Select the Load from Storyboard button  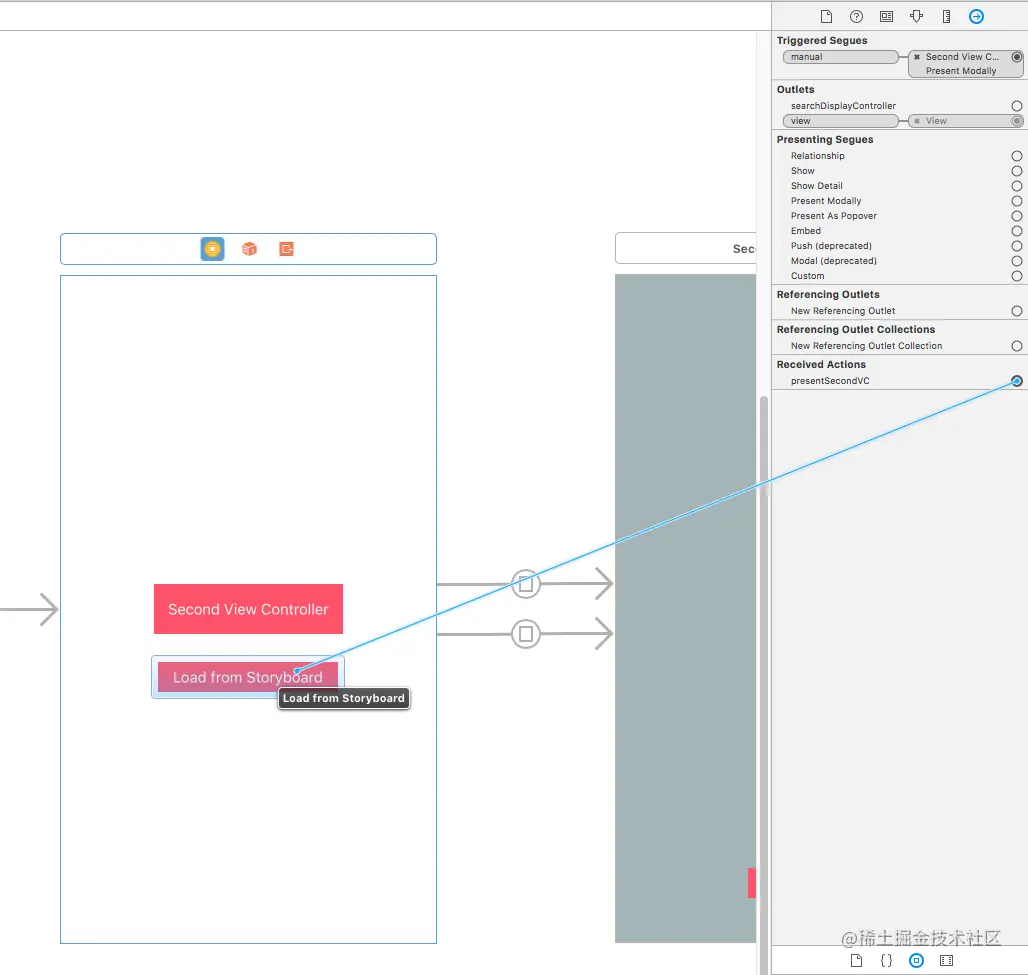(x=248, y=677)
